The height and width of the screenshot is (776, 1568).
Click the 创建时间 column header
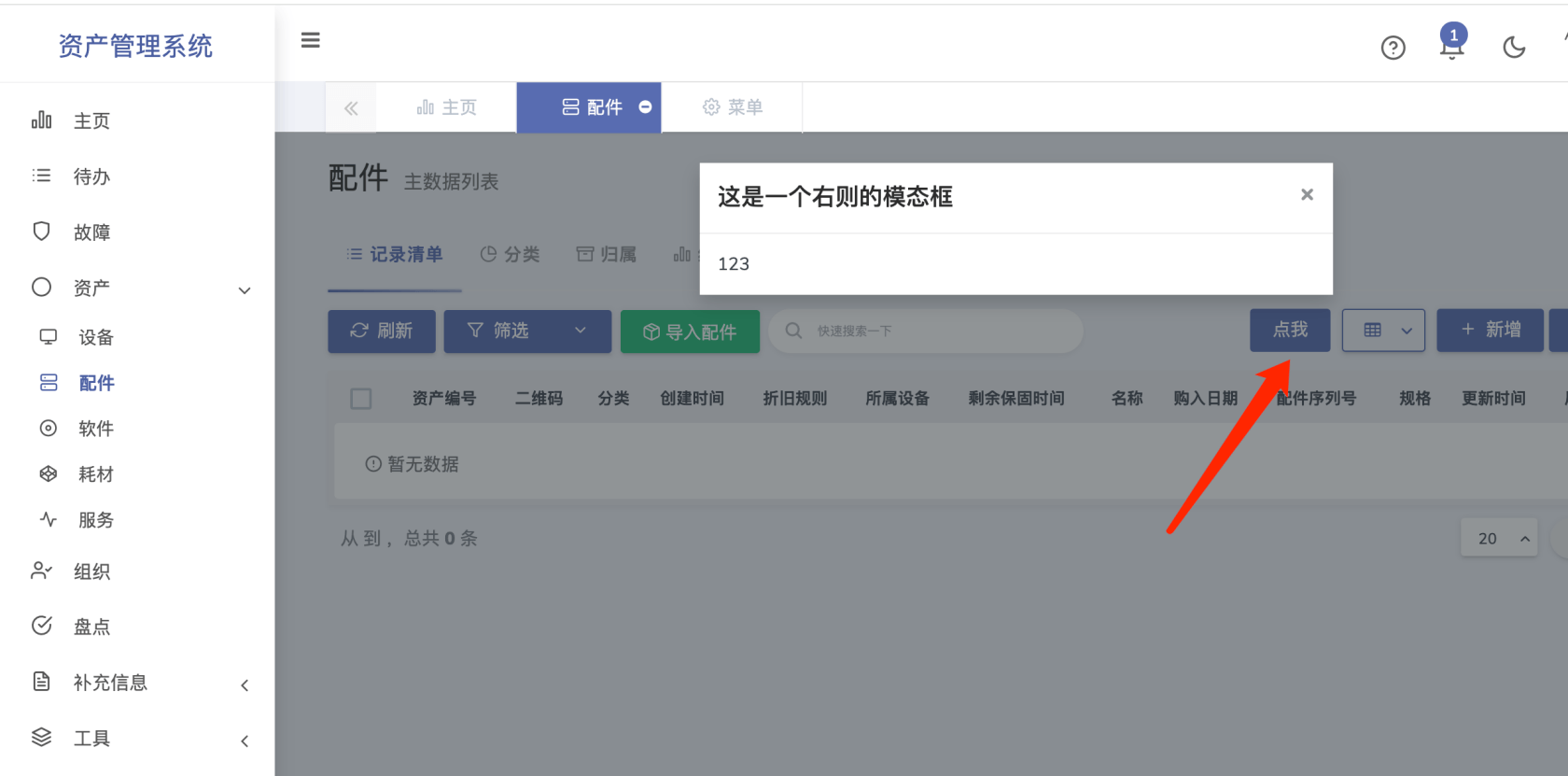pos(693,399)
